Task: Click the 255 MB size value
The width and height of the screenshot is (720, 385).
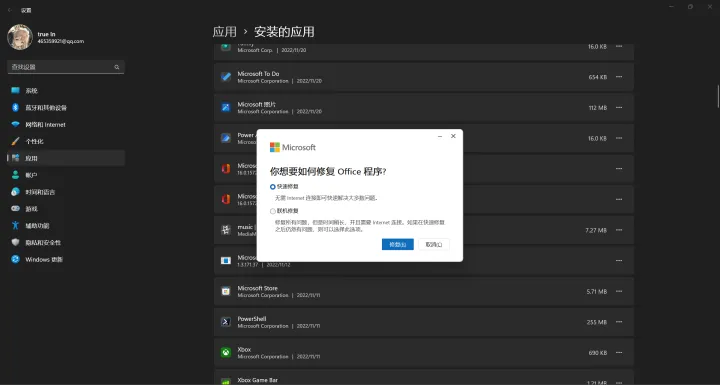Action: [x=597, y=322]
